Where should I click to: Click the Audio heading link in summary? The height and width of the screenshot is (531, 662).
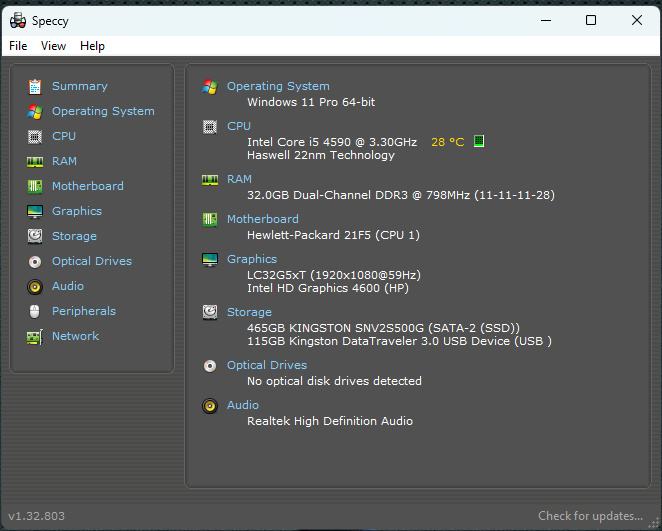(x=243, y=405)
